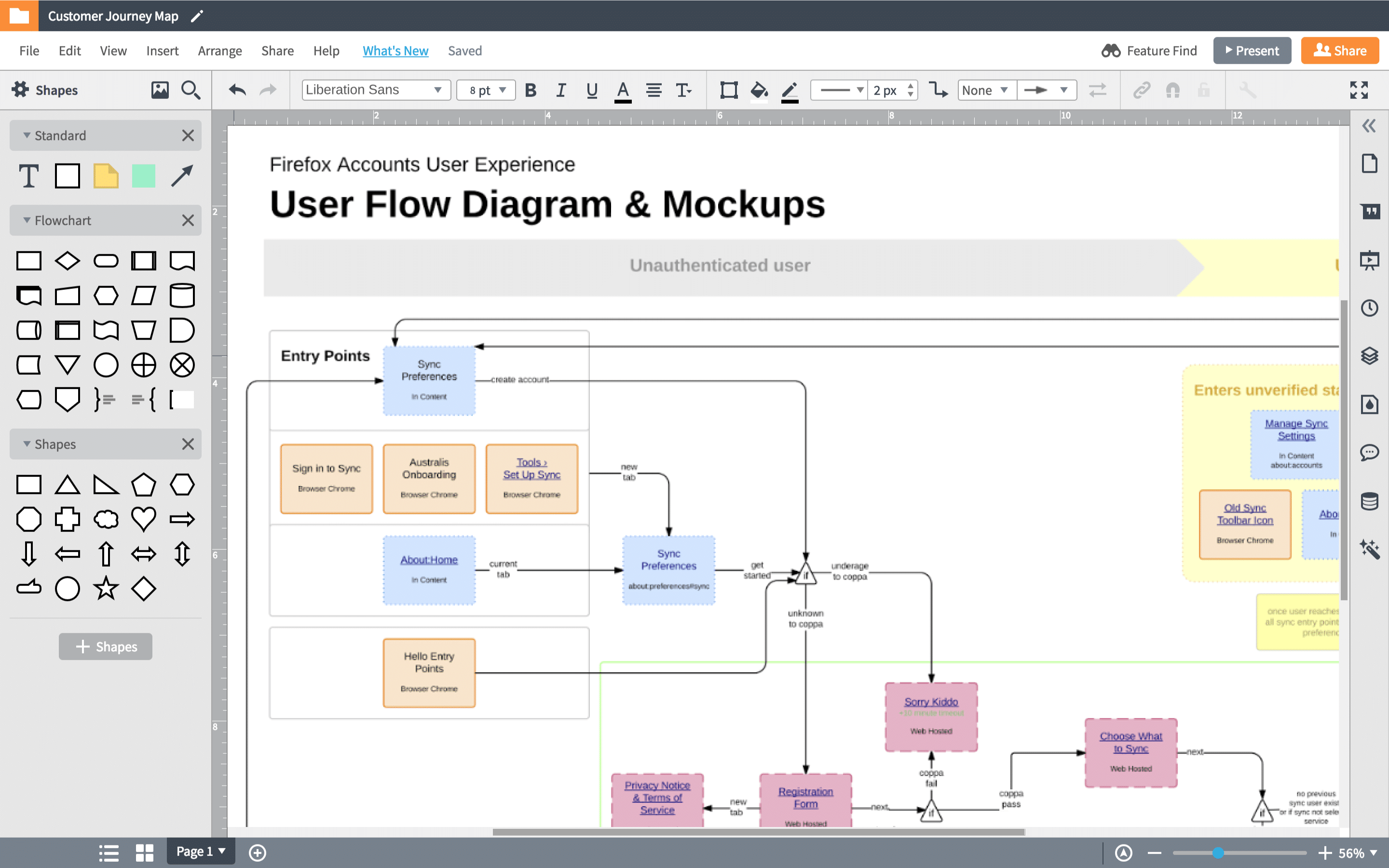The height and width of the screenshot is (868, 1389).
Task: Toggle Bold formatting on selected text
Action: (530, 90)
